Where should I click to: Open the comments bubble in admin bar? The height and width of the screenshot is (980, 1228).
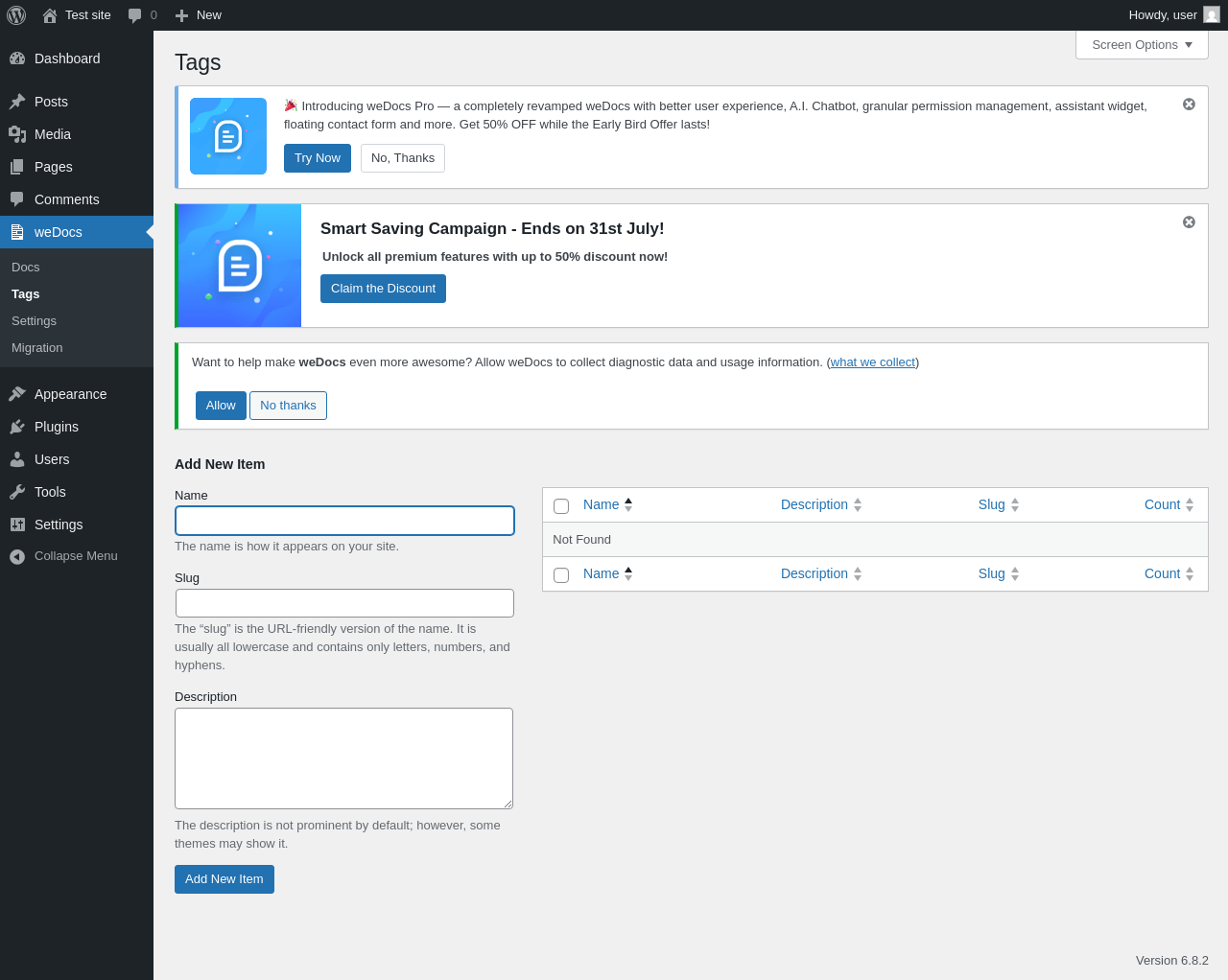(135, 15)
